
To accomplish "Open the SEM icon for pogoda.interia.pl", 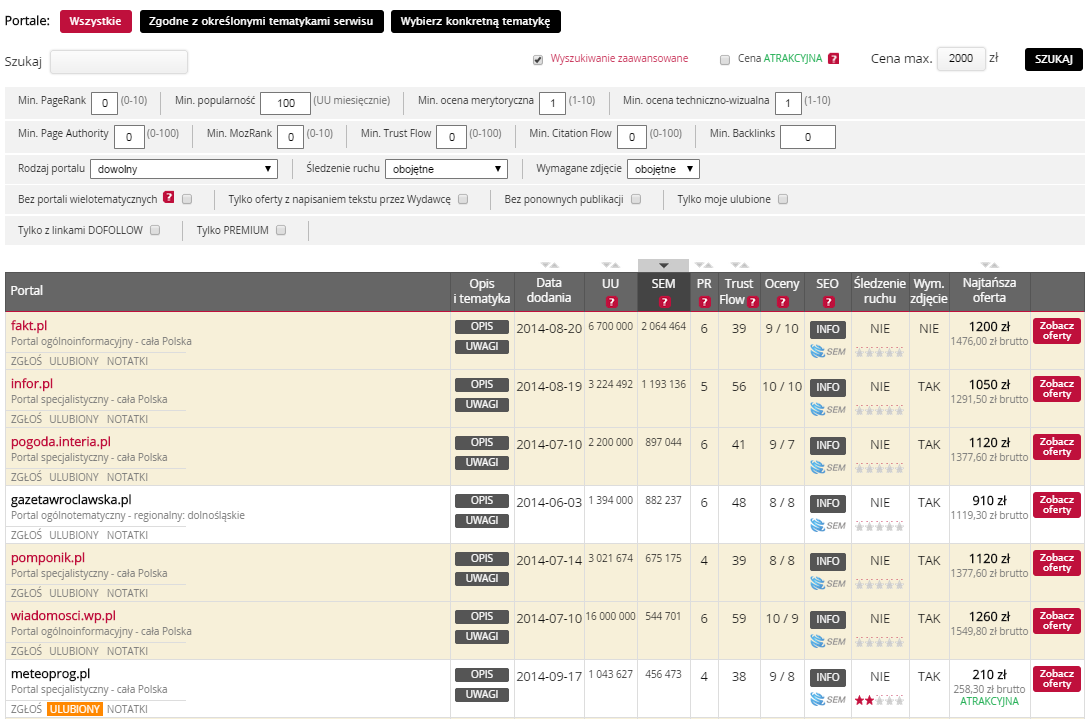I will click(x=827, y=467).
